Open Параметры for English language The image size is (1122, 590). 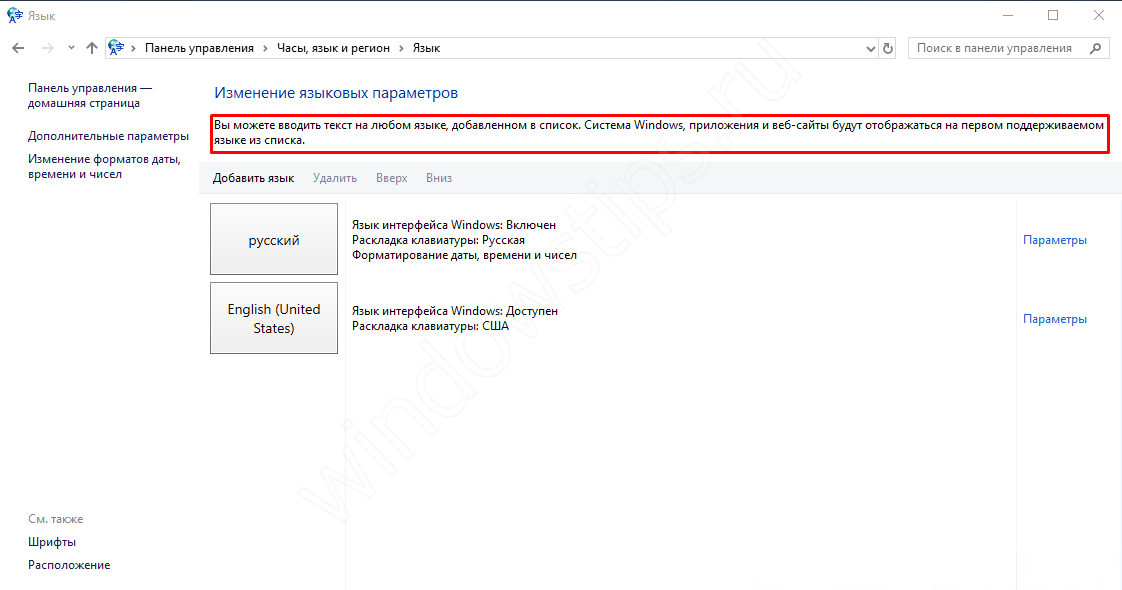pos(1054,319)
